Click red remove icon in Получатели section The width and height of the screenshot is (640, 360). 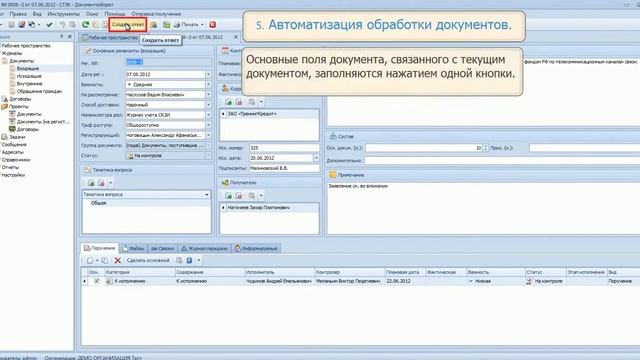point(239,196)
